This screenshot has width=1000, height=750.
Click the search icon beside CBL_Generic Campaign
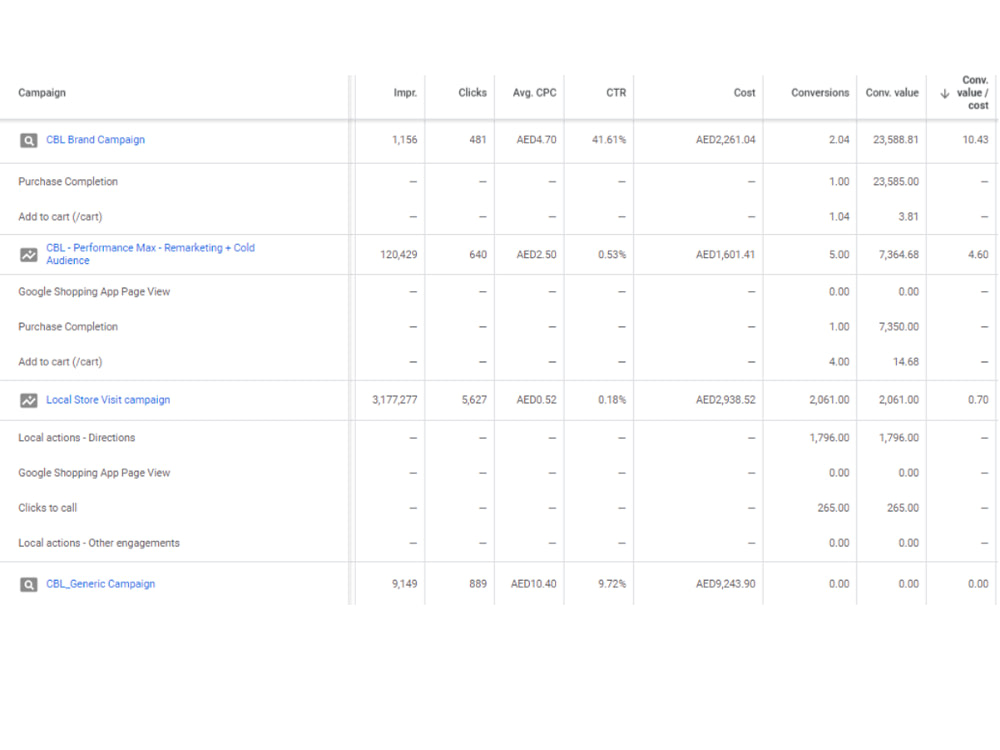coord(29,584)
